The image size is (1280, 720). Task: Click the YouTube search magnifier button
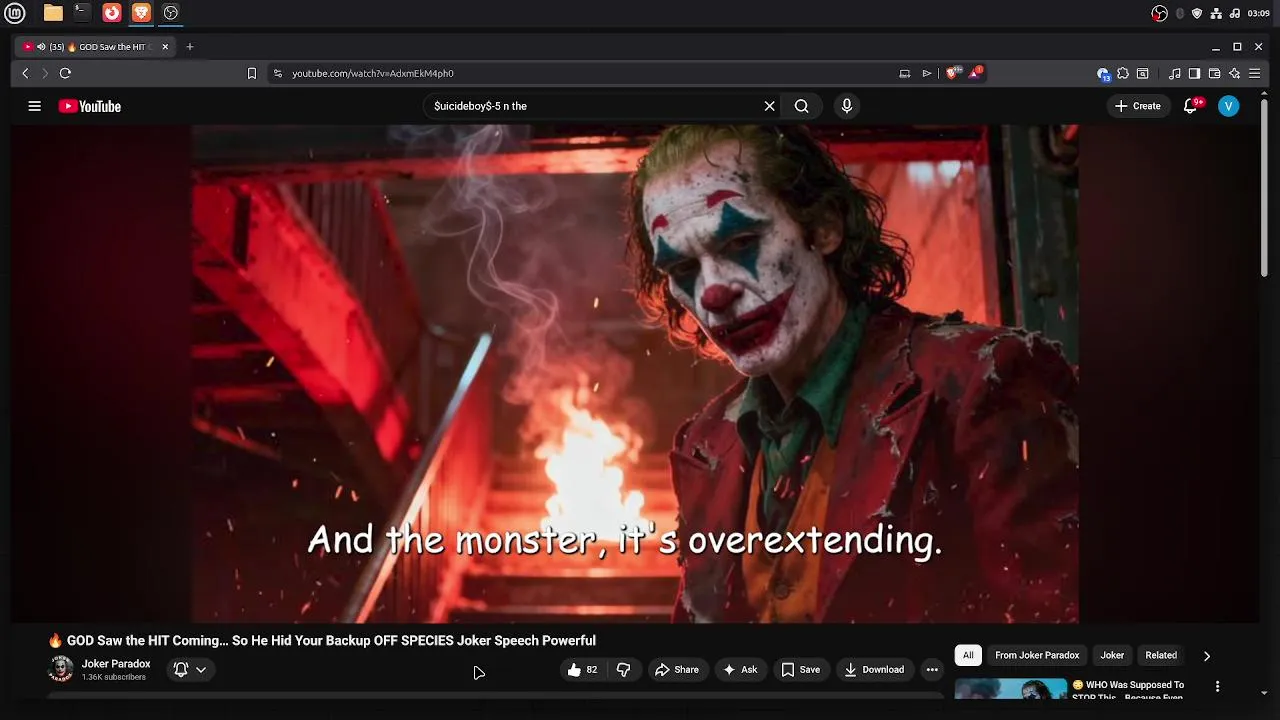click(x=801, y=106)
